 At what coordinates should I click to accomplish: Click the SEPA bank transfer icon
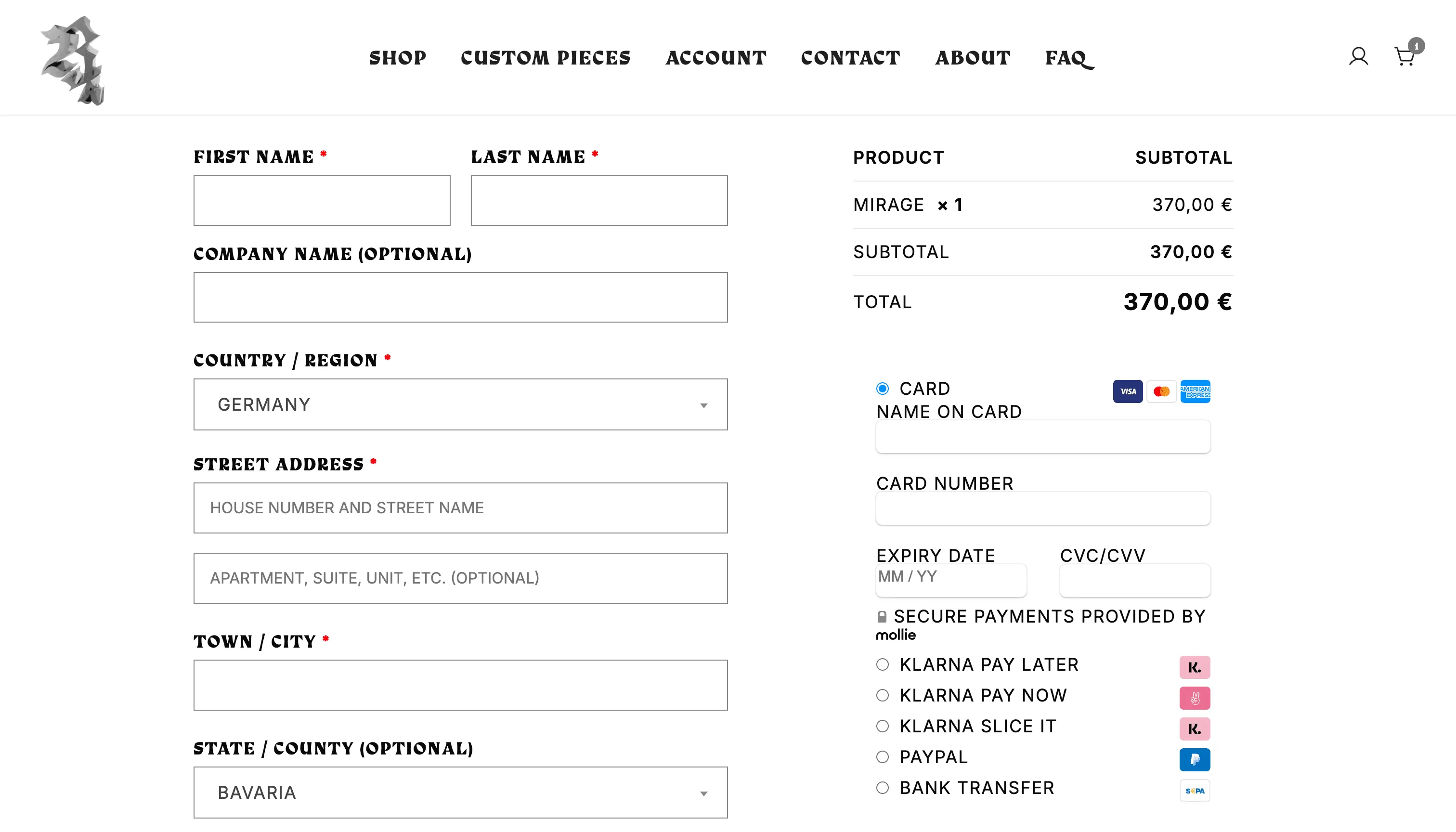[1194, 790]
